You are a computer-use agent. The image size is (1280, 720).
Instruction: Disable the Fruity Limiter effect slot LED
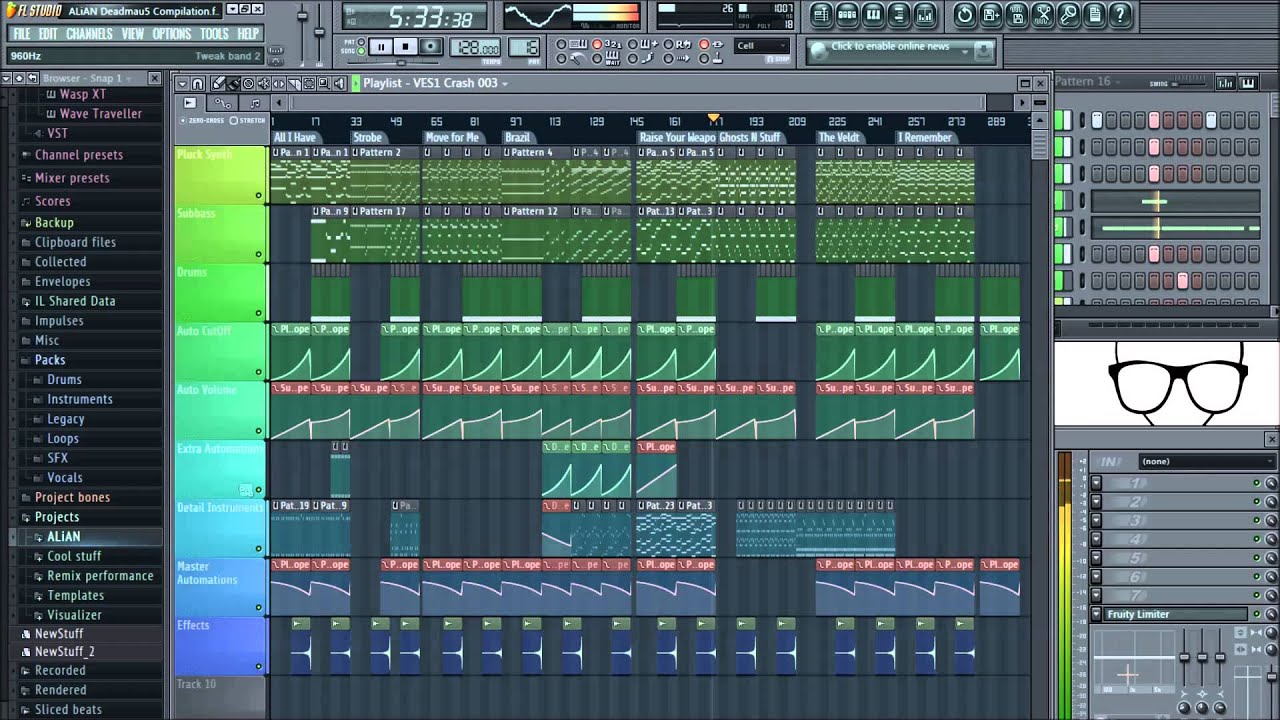pyautogui.click(x=1257, y=614)
